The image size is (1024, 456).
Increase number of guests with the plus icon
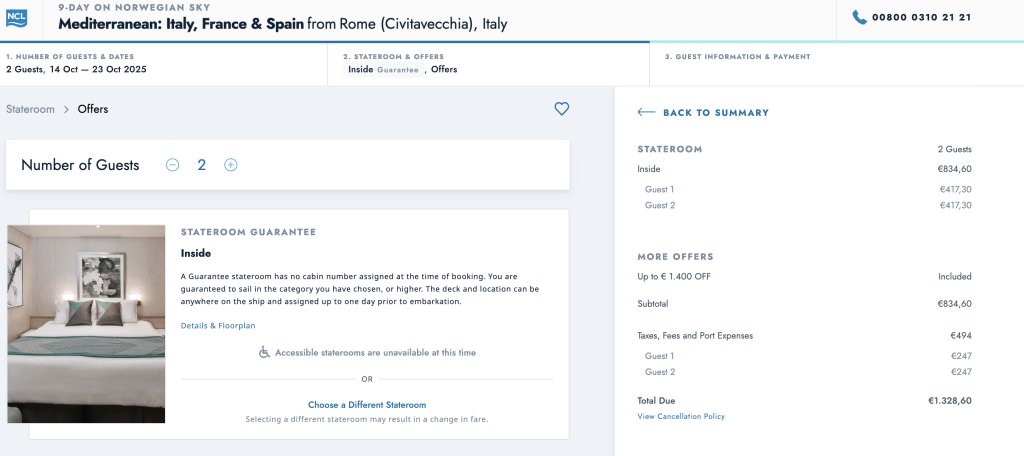[231, 165]
